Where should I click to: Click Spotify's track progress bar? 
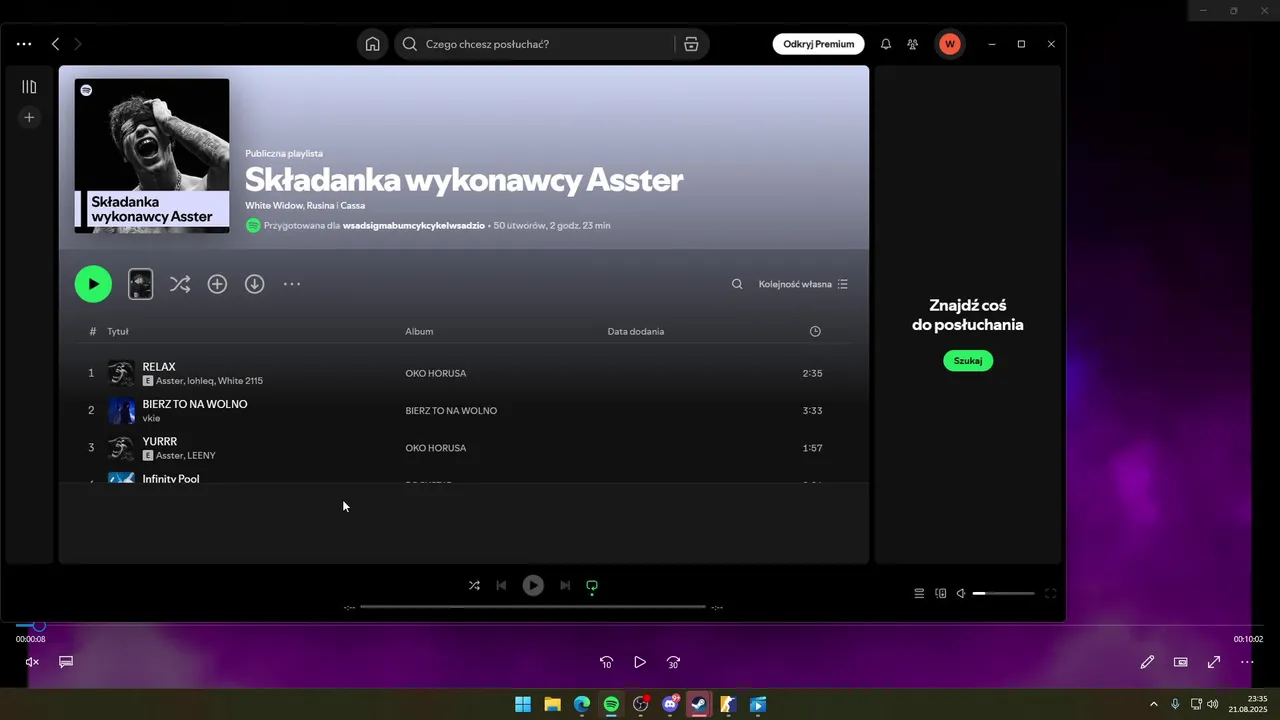click(533, 607)
